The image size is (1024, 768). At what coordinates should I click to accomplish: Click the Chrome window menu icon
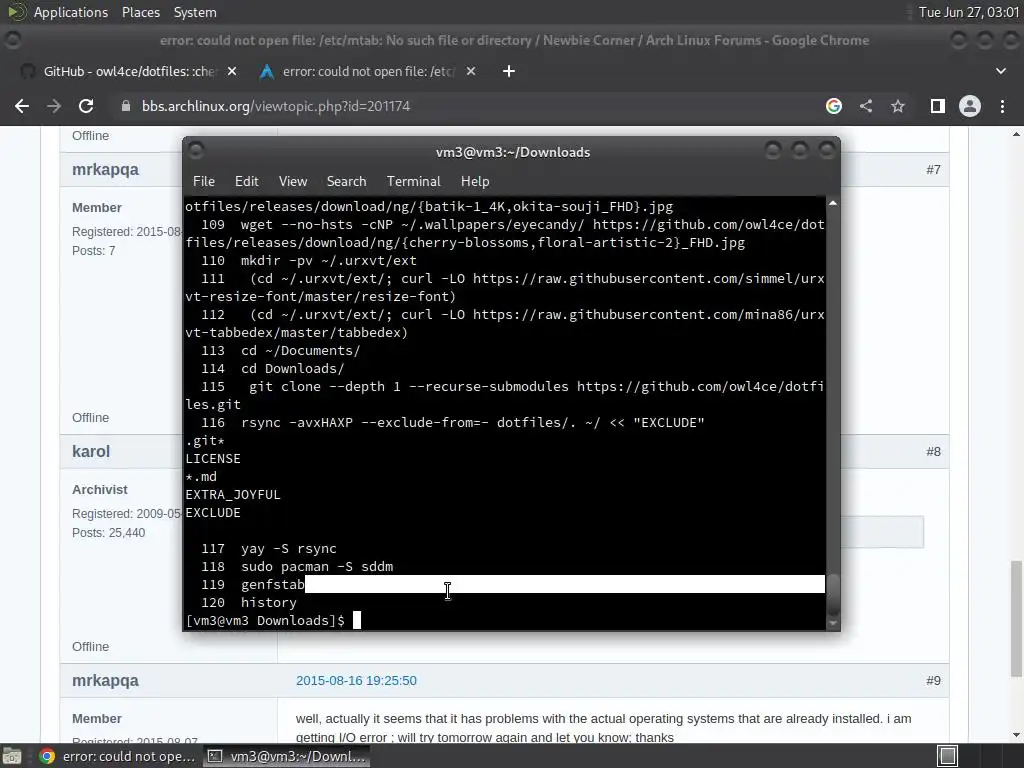12,40
